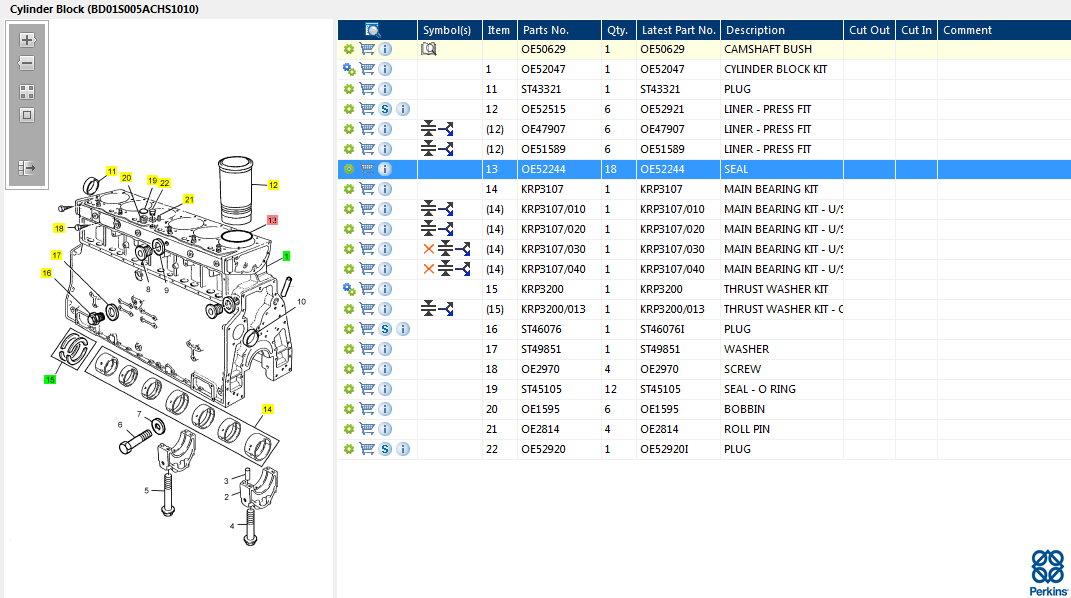
Task: Open info for SCREW OE2970
Action: 385,369
